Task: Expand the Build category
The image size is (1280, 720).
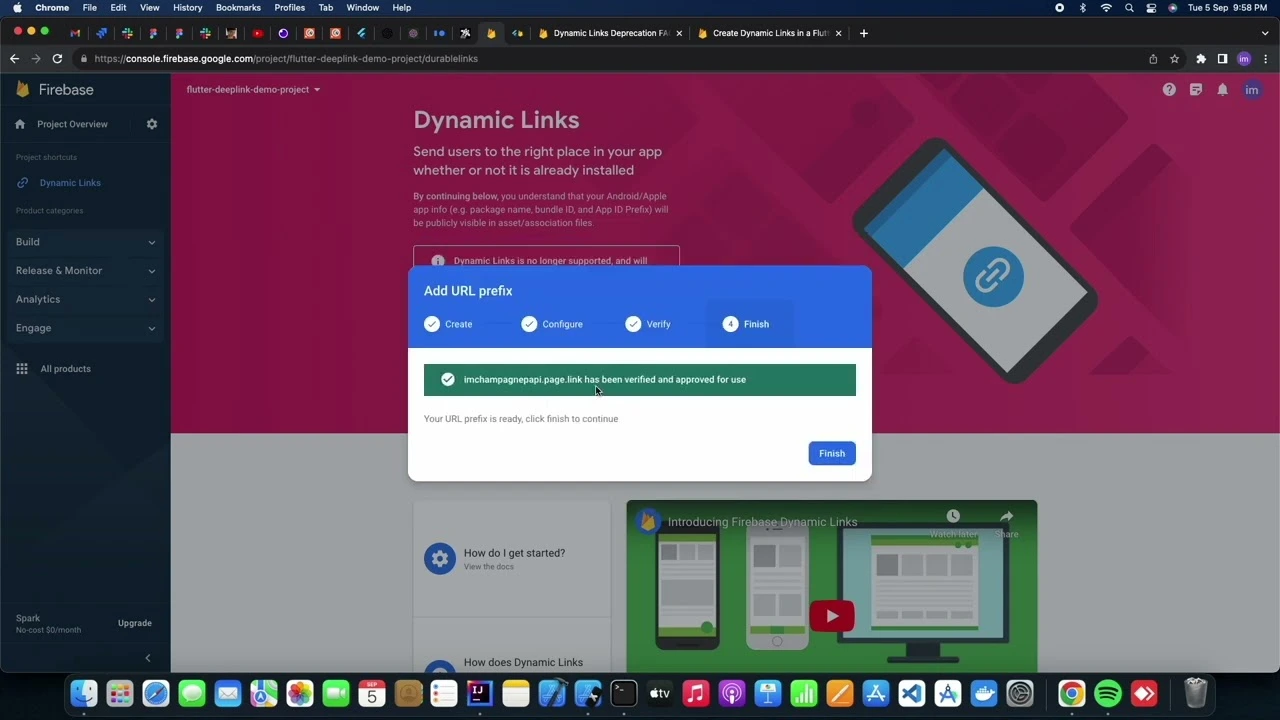Action: coord(85,242)
